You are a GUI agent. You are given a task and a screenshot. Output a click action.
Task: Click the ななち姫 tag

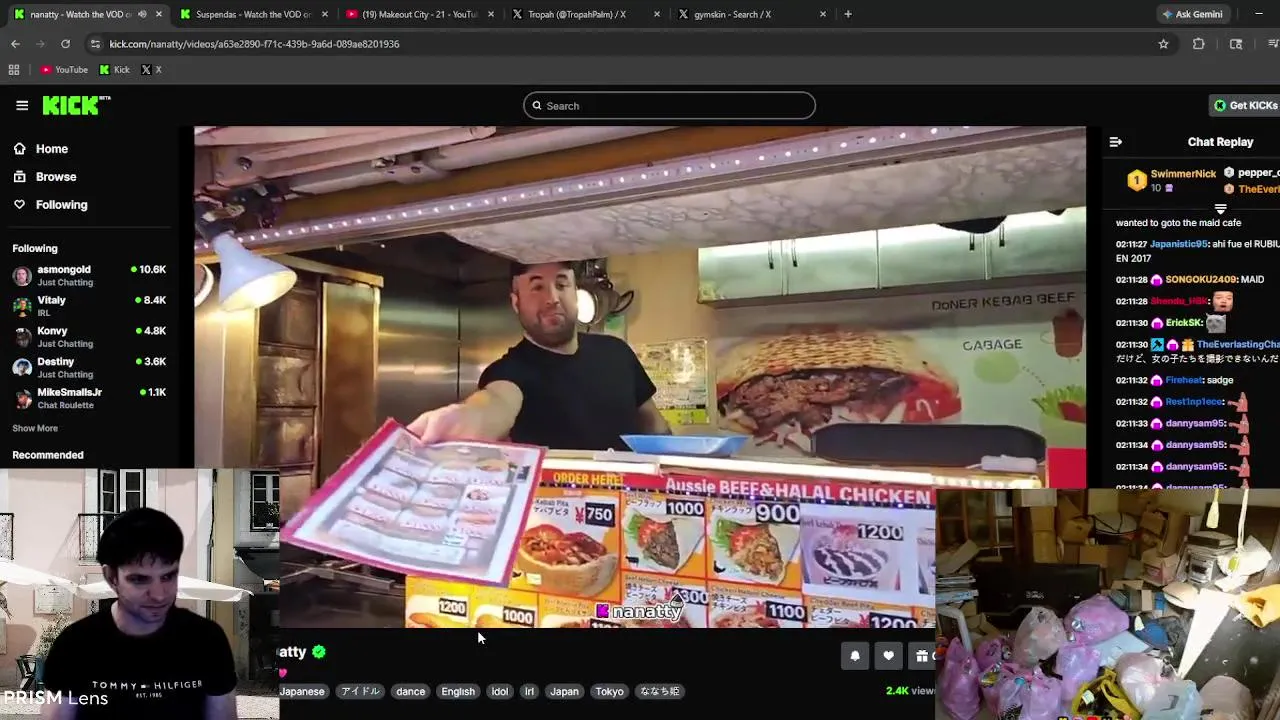[660, 691]
